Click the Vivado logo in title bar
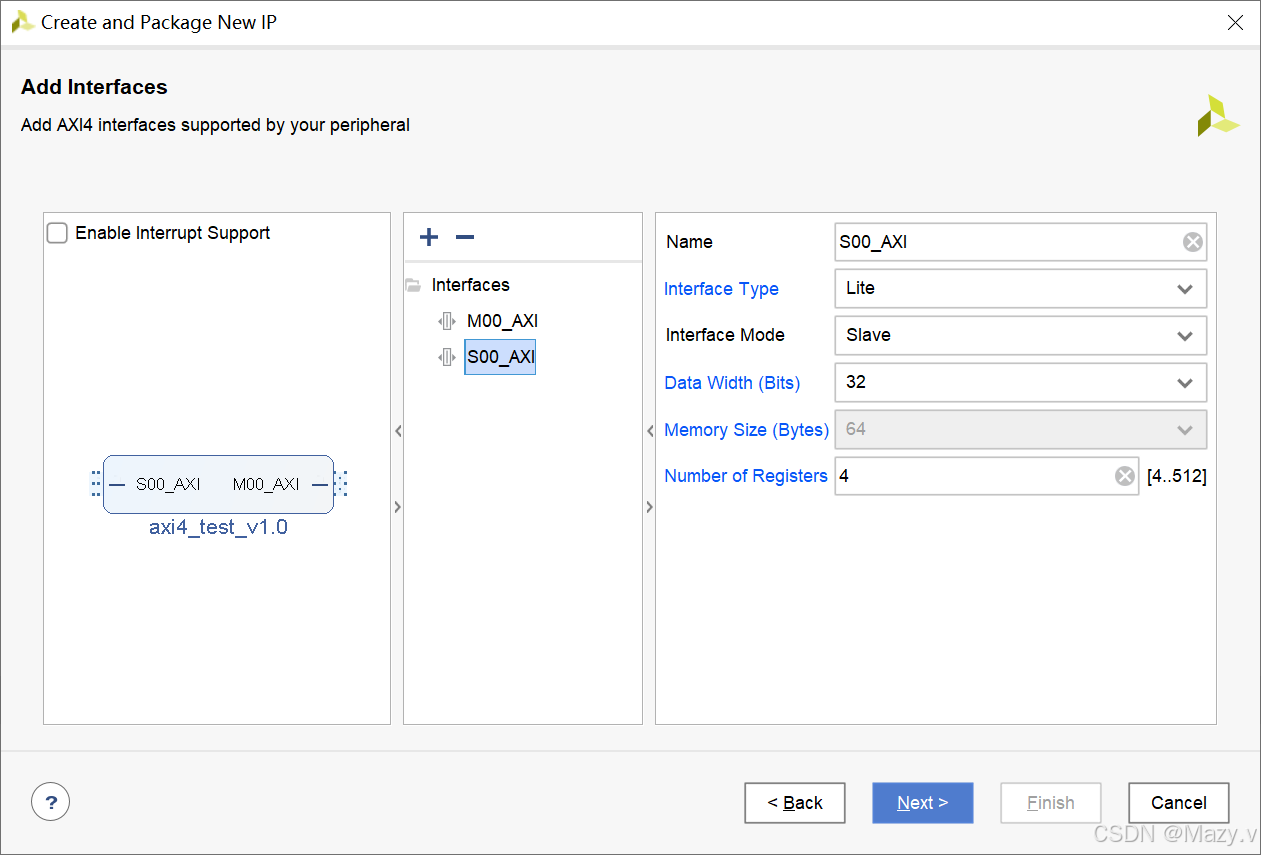 coord(22,22)
